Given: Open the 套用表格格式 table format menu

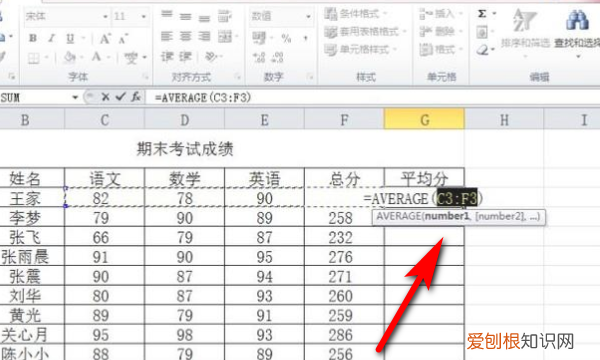Looking at the screenshot, I should pyautogui.click(x=365, y=31).
